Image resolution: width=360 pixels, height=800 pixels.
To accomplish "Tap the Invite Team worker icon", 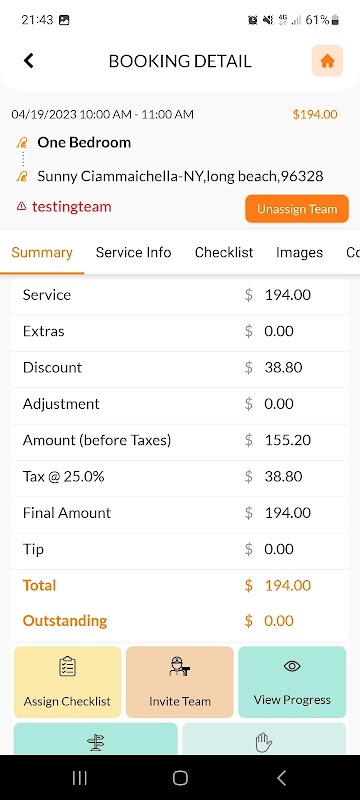I will 179,666.
